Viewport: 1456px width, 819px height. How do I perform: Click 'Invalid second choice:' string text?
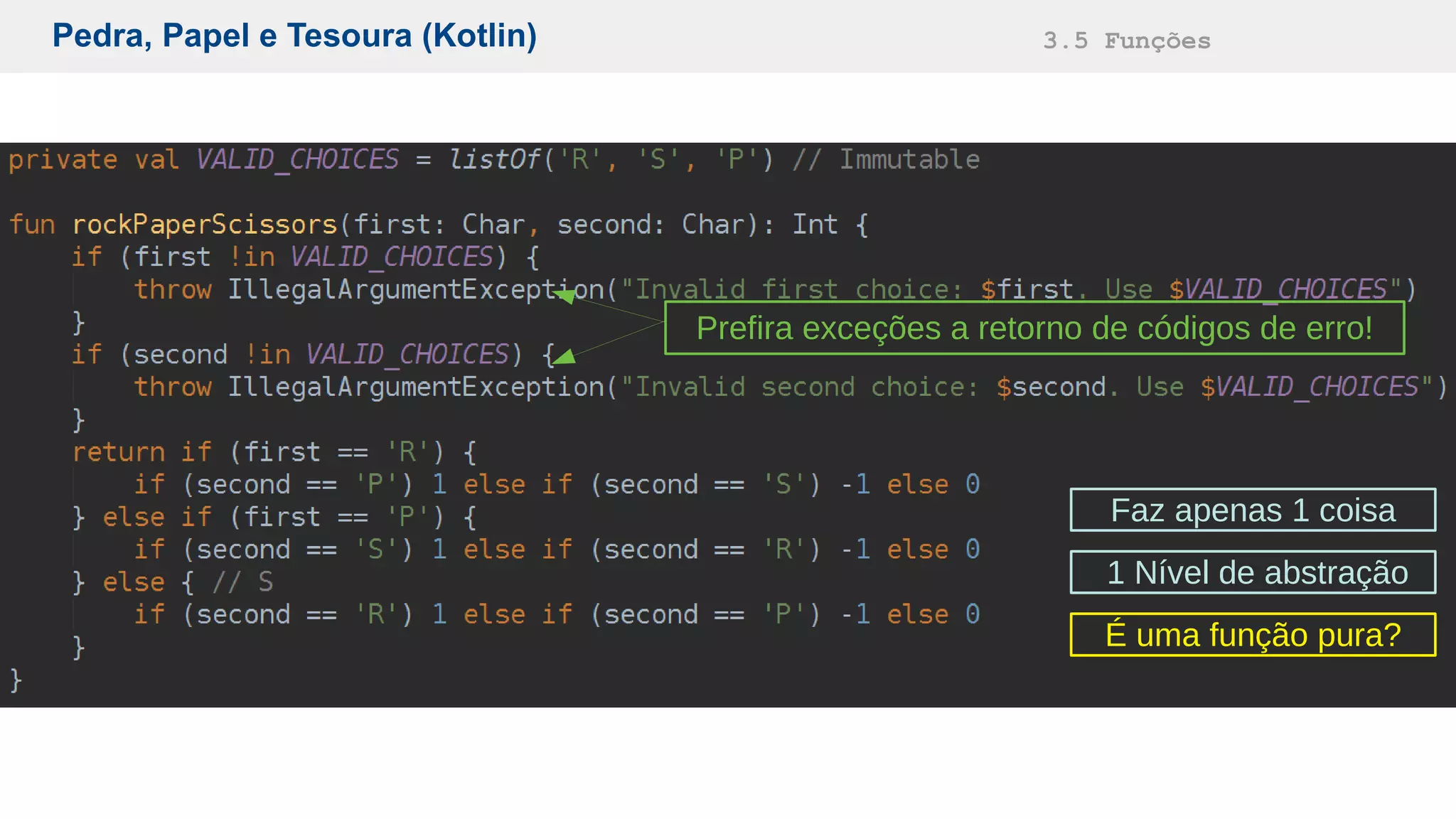click(x=808, y=387)
